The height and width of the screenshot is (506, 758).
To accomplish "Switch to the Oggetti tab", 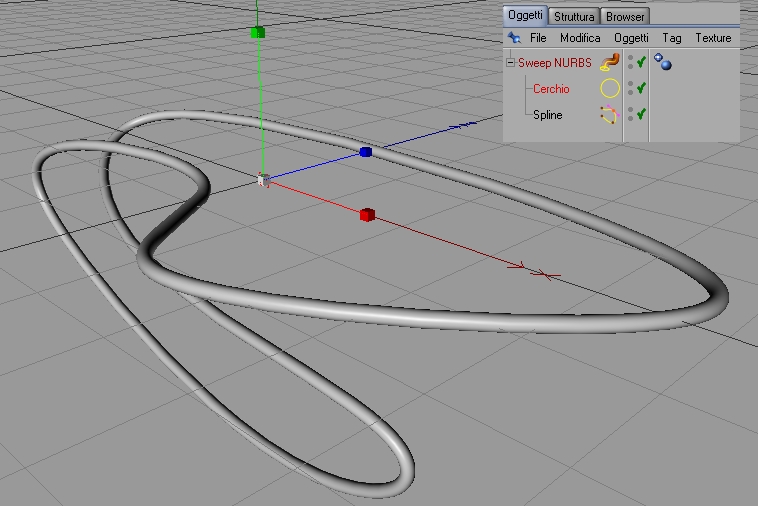I will point(525,15).
